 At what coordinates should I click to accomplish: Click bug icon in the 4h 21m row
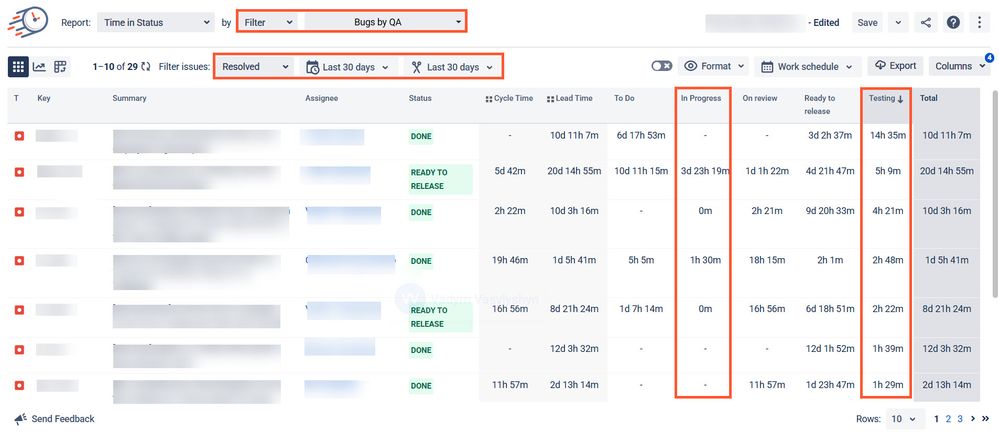[x=19, y=212]
